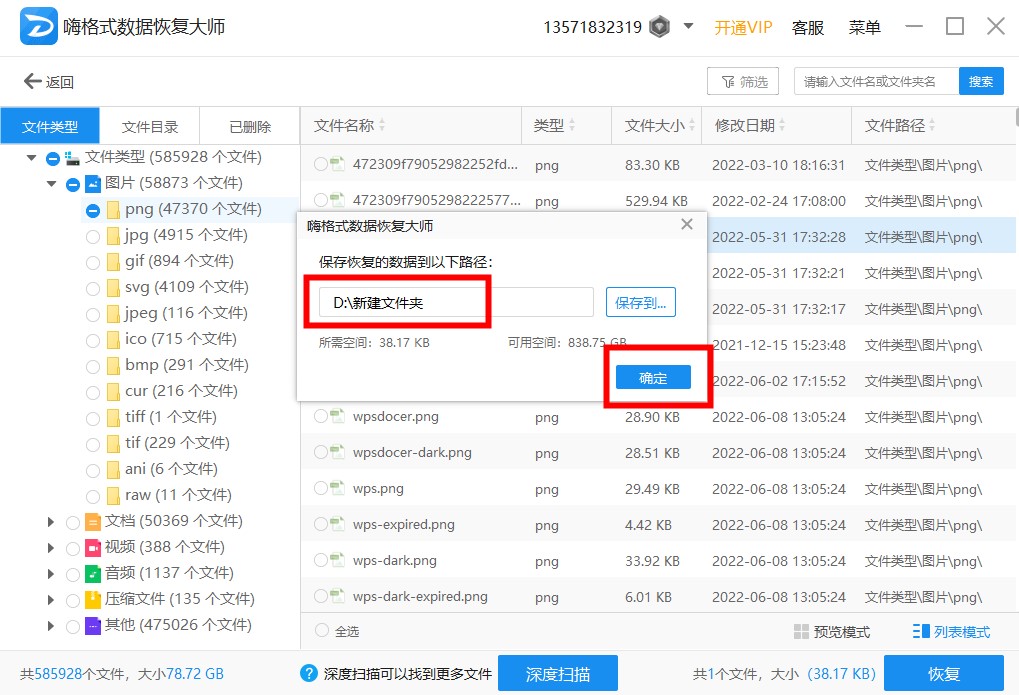Viewport: 1019px width, 695px height.
Task: Check the bmp folder checkbox
Action: pyautogui.click(x=93, y=366)
